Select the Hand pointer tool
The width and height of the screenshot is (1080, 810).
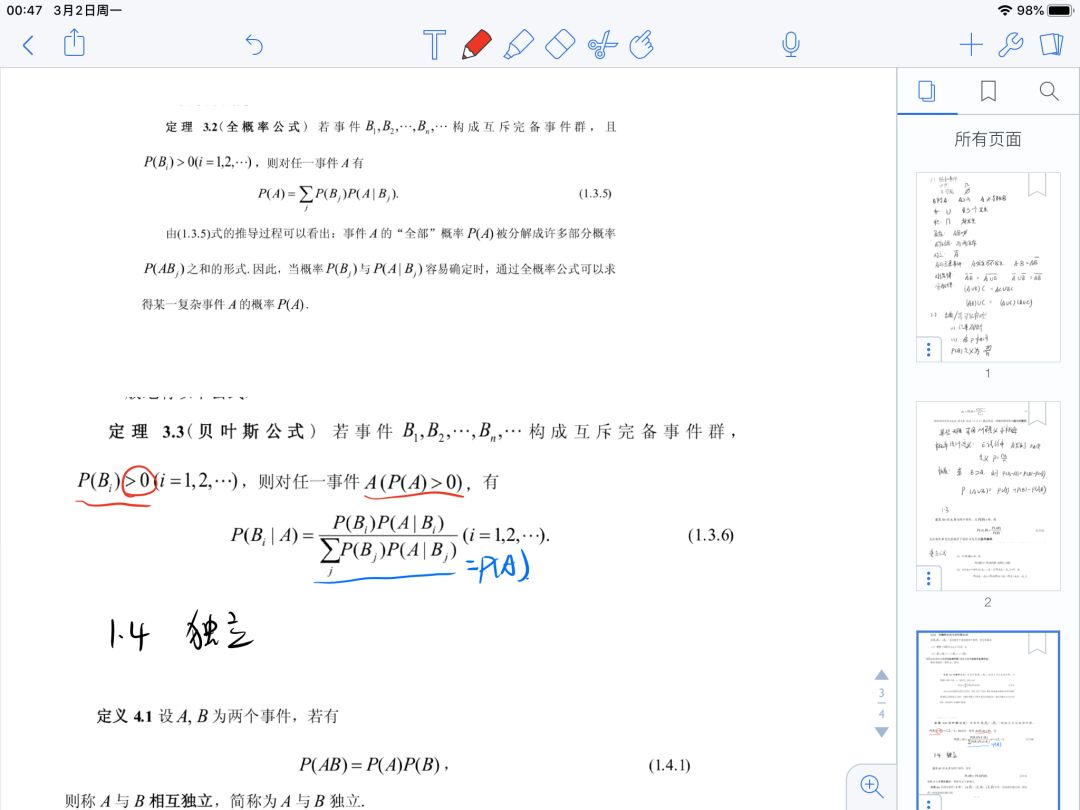[642, 44]
